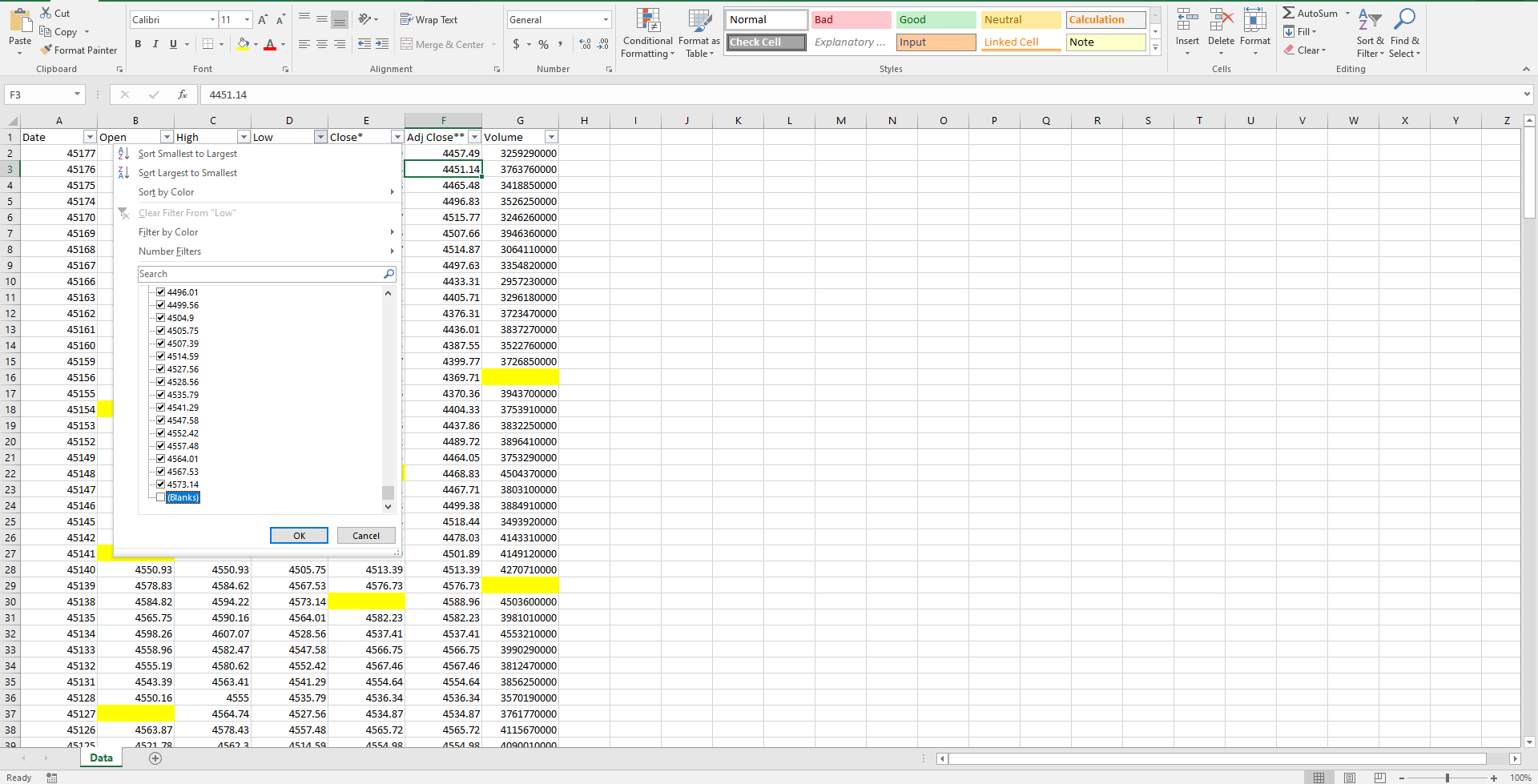Click the Increase Font Size icon
Image resolution: width=1538 pixels, height=784 pixels.
(x=263, y=19)
